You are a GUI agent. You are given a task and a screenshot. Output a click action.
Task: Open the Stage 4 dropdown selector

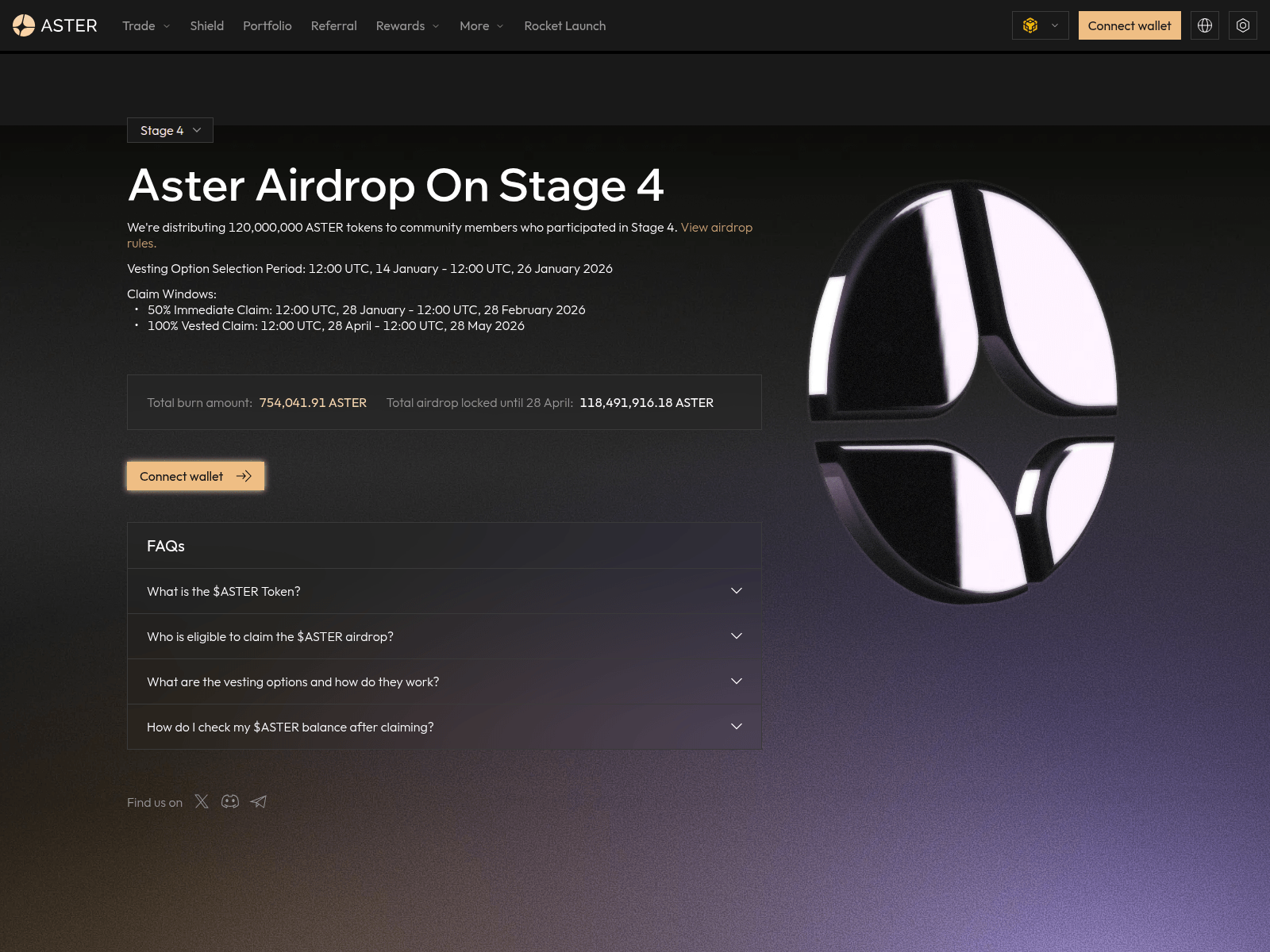(x=170, y=130)
